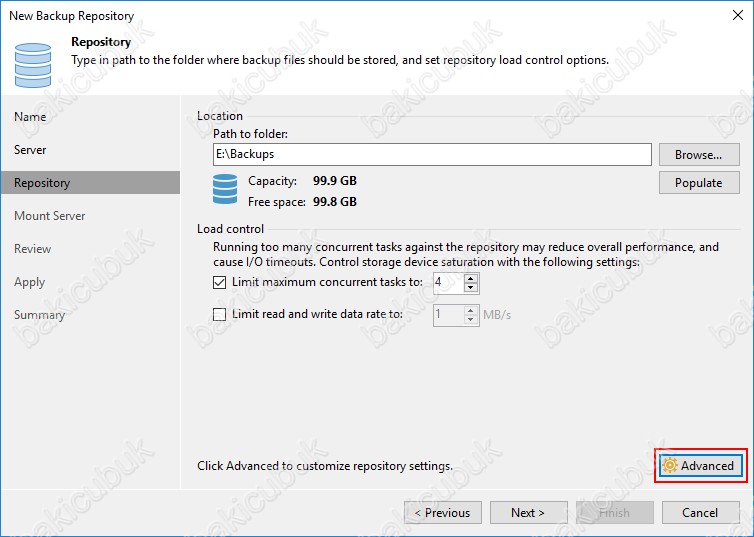Click Populate to refresh capacity info

[x=698, y=183]
